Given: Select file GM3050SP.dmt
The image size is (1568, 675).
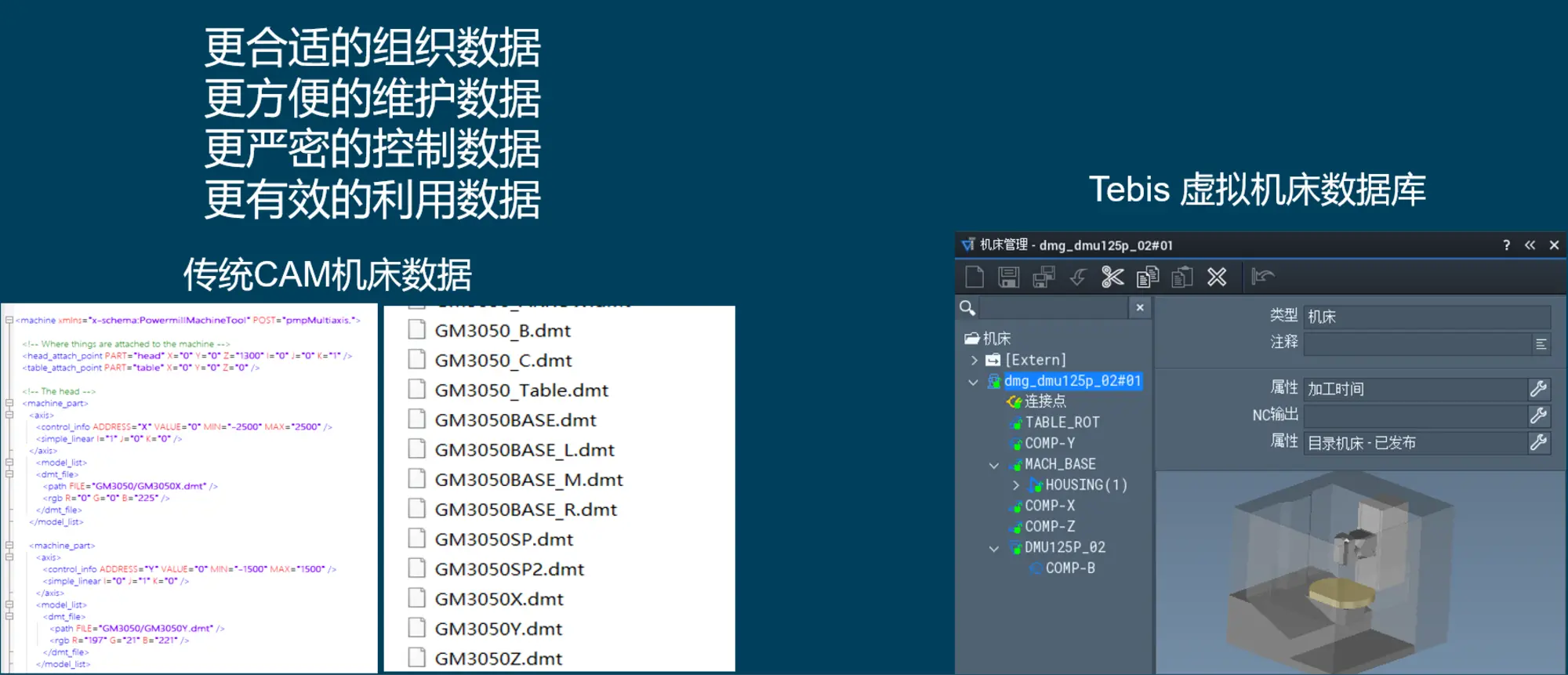Looking at the screenshot, I should tap(504, 539).
